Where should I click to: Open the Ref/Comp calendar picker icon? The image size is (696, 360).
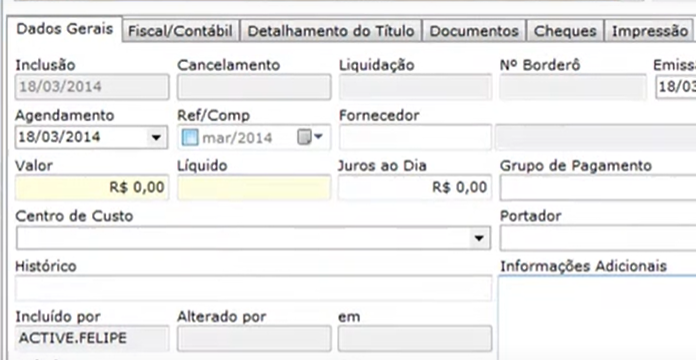tap(309, 138)
